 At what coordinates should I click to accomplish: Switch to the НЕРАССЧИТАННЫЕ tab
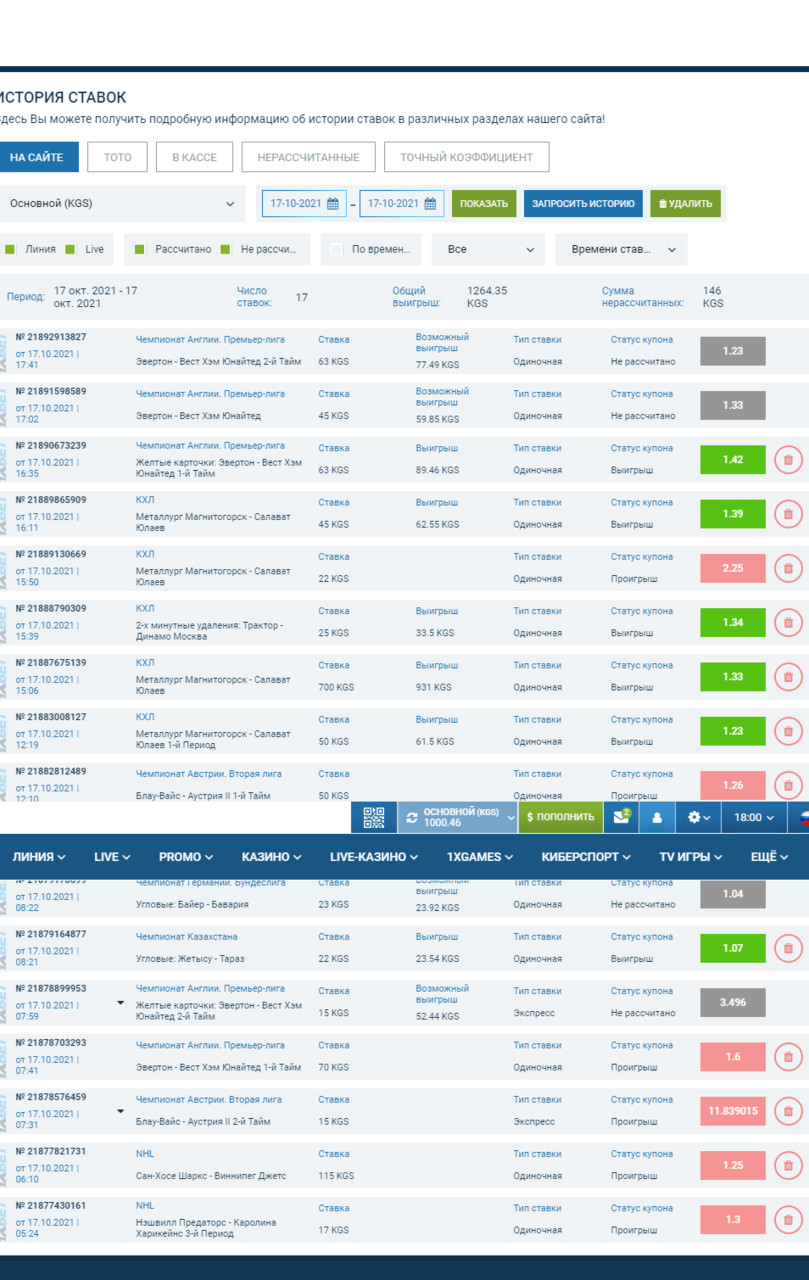coord(308,157)
